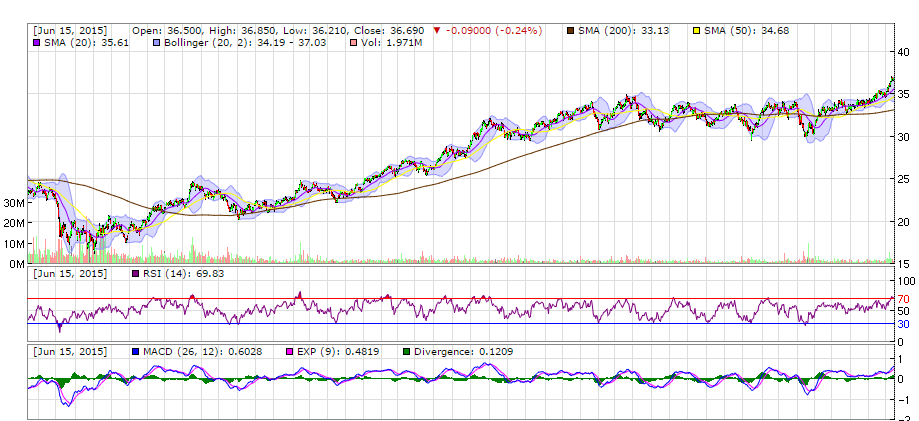Click the 0M volume axis label
The image size is (919, 421).
[16, 264]
